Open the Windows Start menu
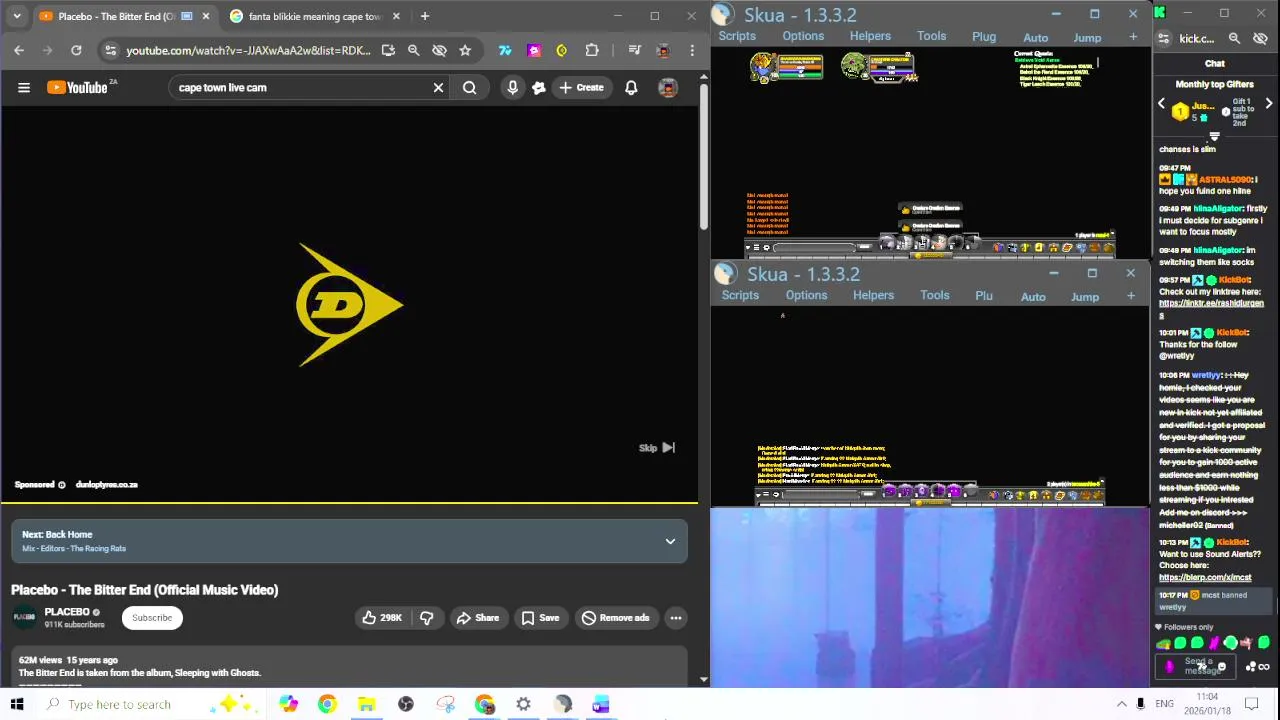The width and height of the screenshot is (1280, 720). tap(17, 704)
